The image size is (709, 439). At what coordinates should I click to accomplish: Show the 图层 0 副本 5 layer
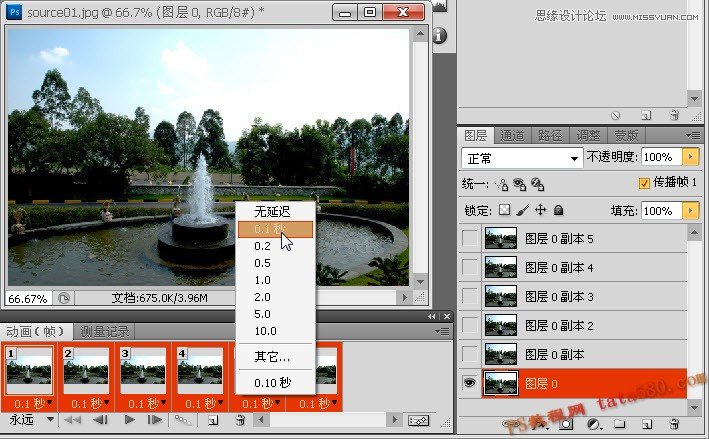pyautogui.click(x=470, y=239)
